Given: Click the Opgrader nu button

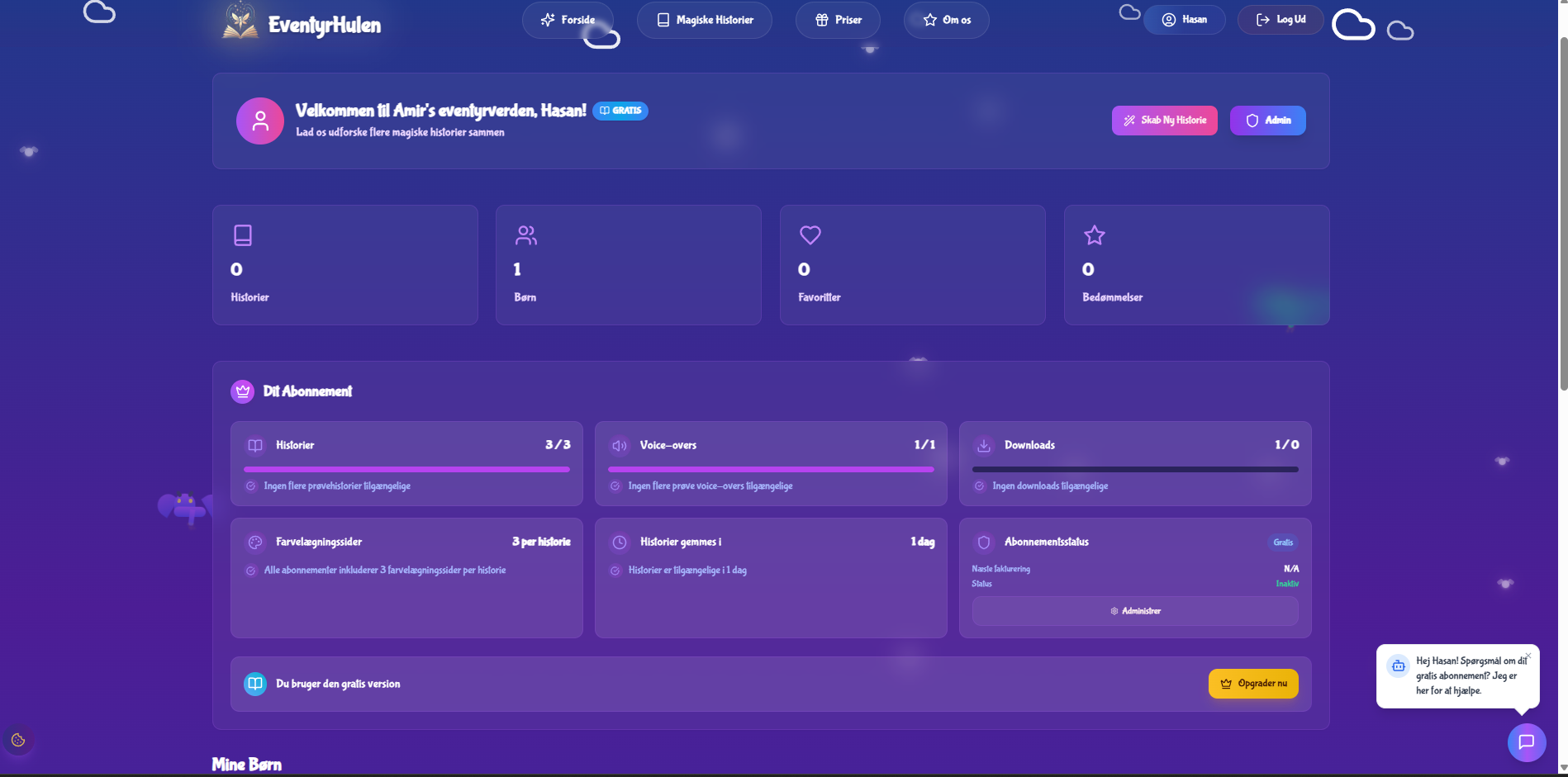Looking at the screenshot, I should [1253, 684].
